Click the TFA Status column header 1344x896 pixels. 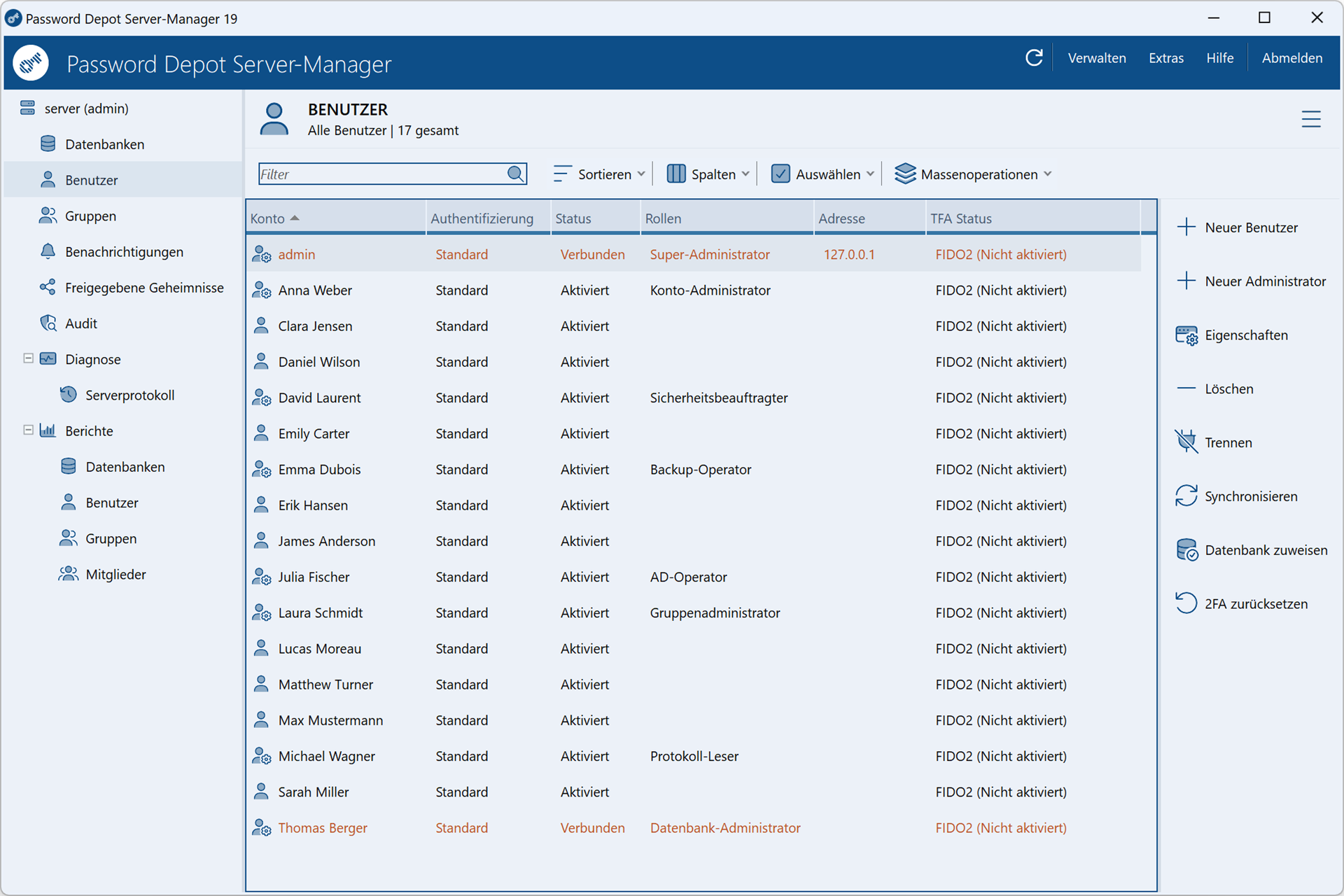pyautogui.click(x=1032, y=218)
